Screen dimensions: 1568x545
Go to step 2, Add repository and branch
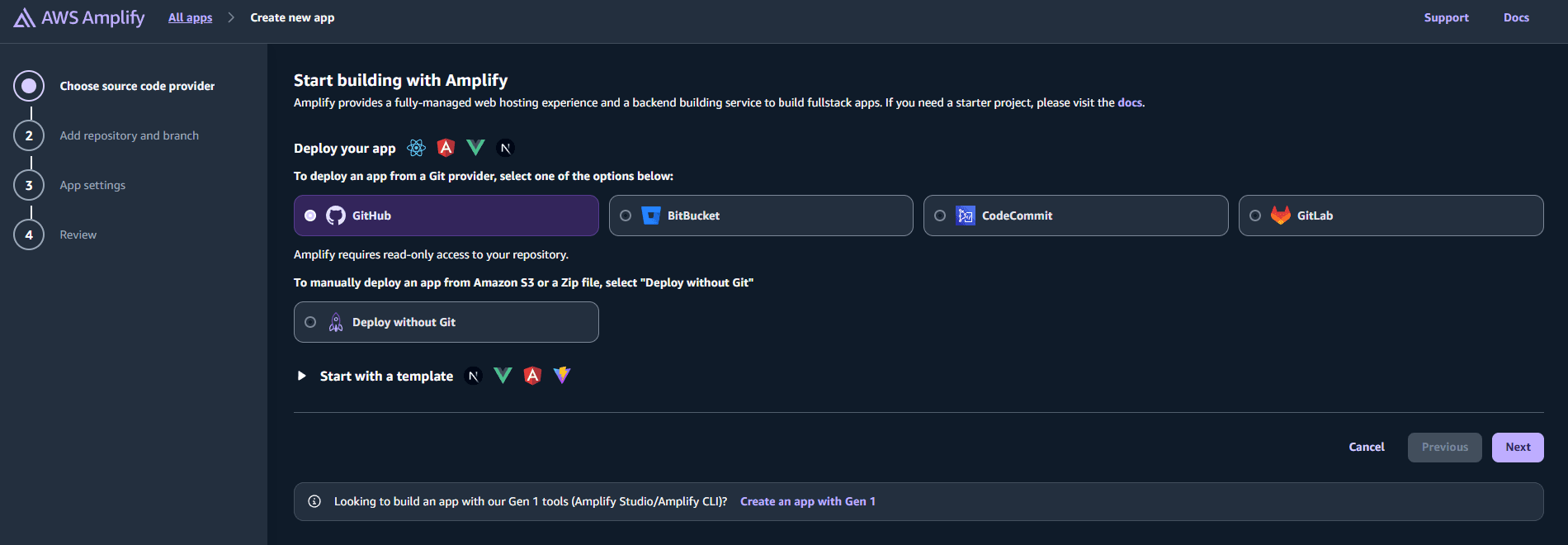[129, 135]
